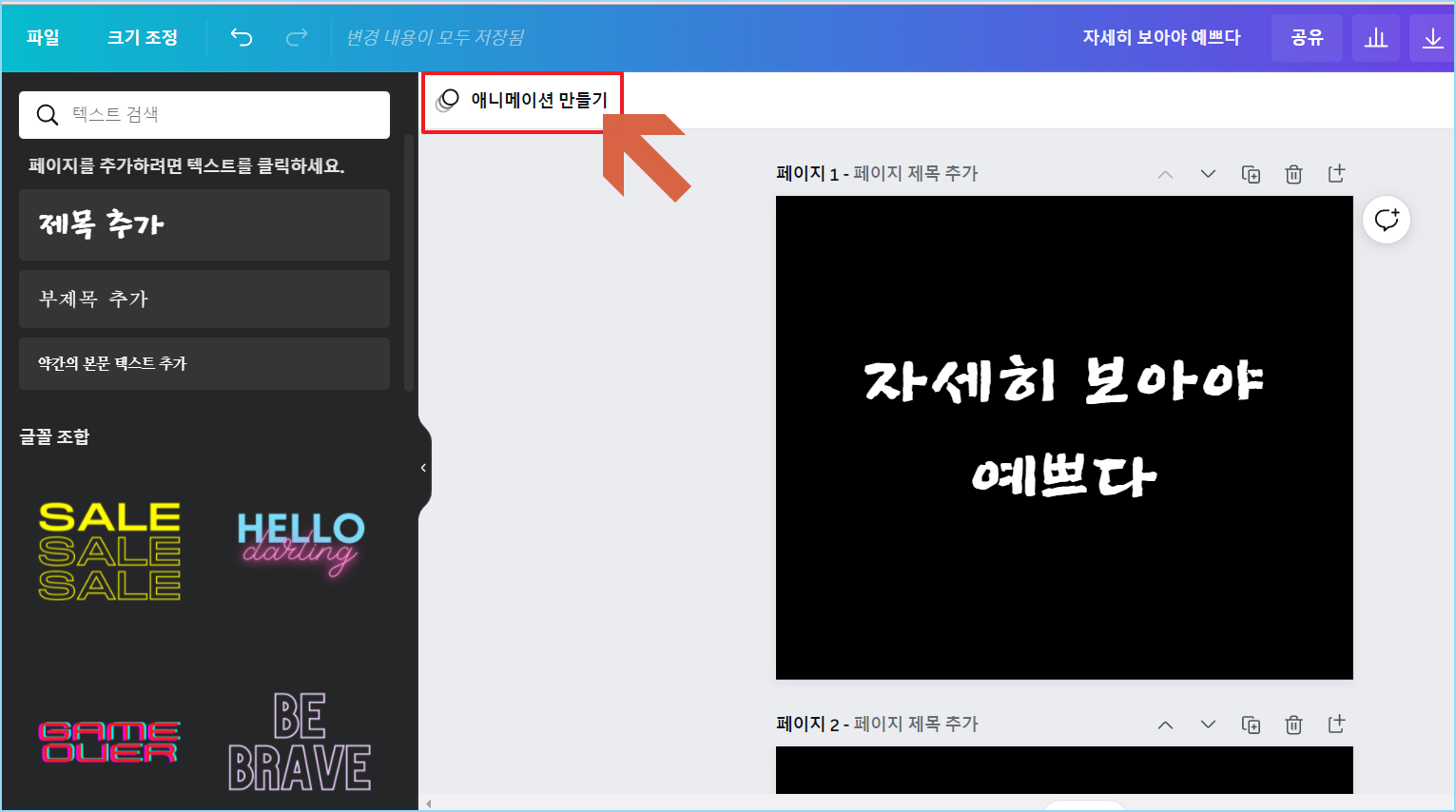This screenshot has width=1456, height=812.
Task: Open the 크기 조정 menu
Action: pyautogui.click(x=141, y=37)
